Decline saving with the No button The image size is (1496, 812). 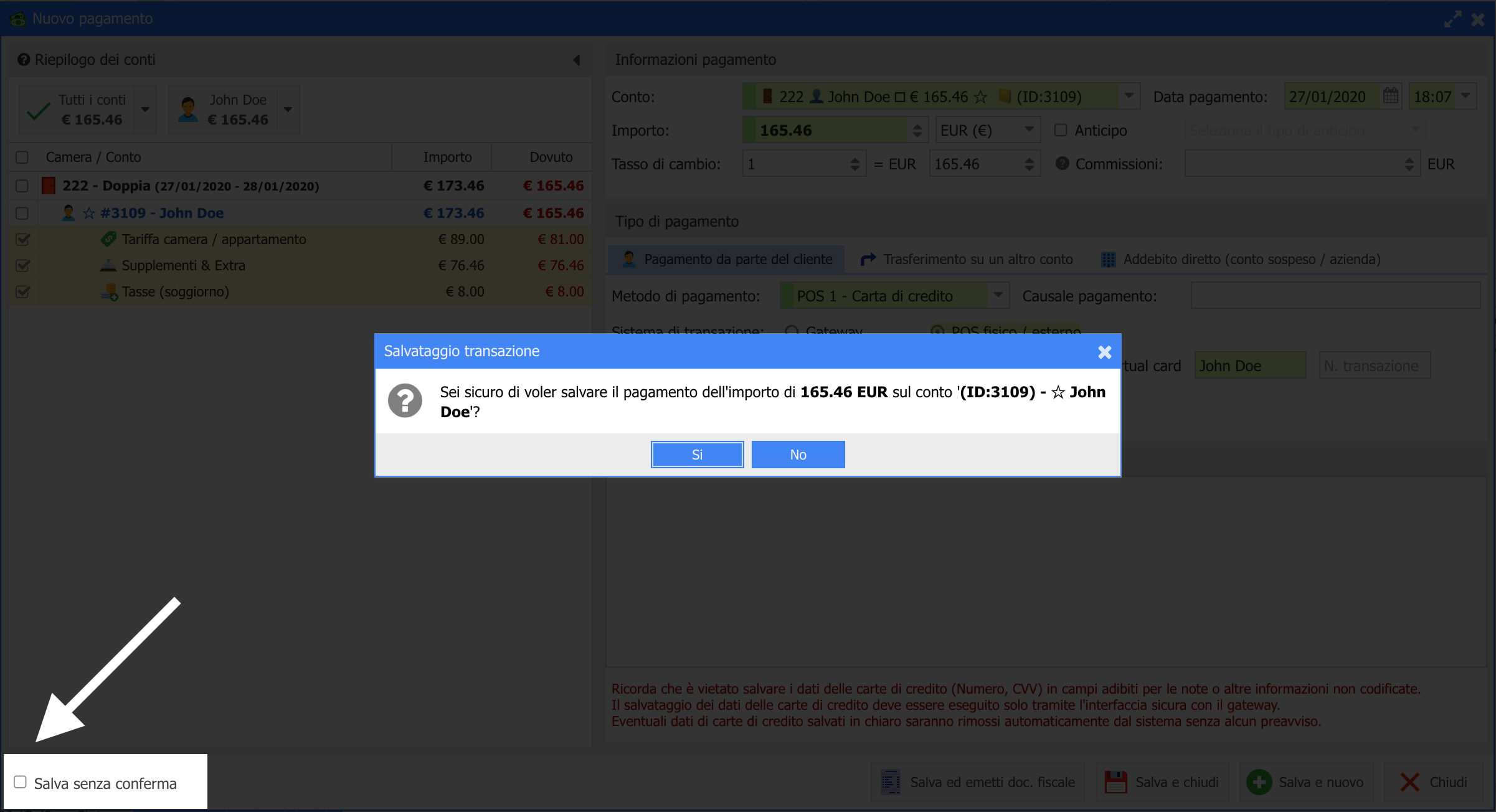coord(798,455)
